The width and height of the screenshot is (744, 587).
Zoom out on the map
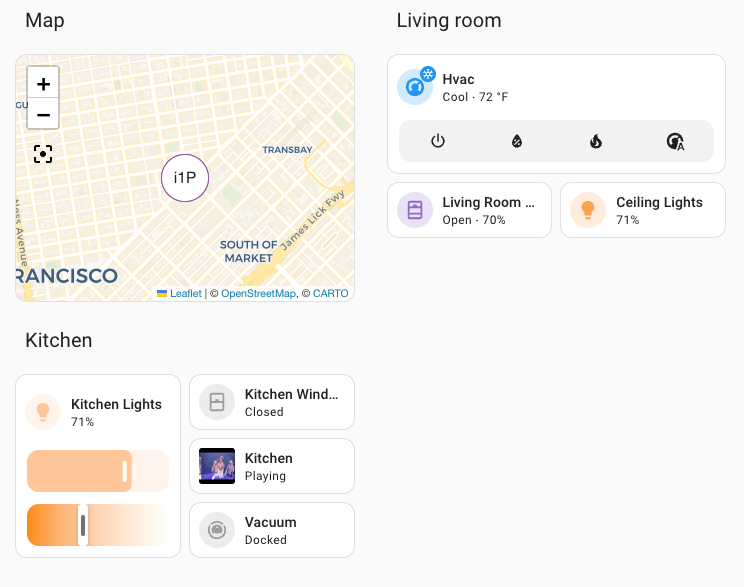(43, 114)
